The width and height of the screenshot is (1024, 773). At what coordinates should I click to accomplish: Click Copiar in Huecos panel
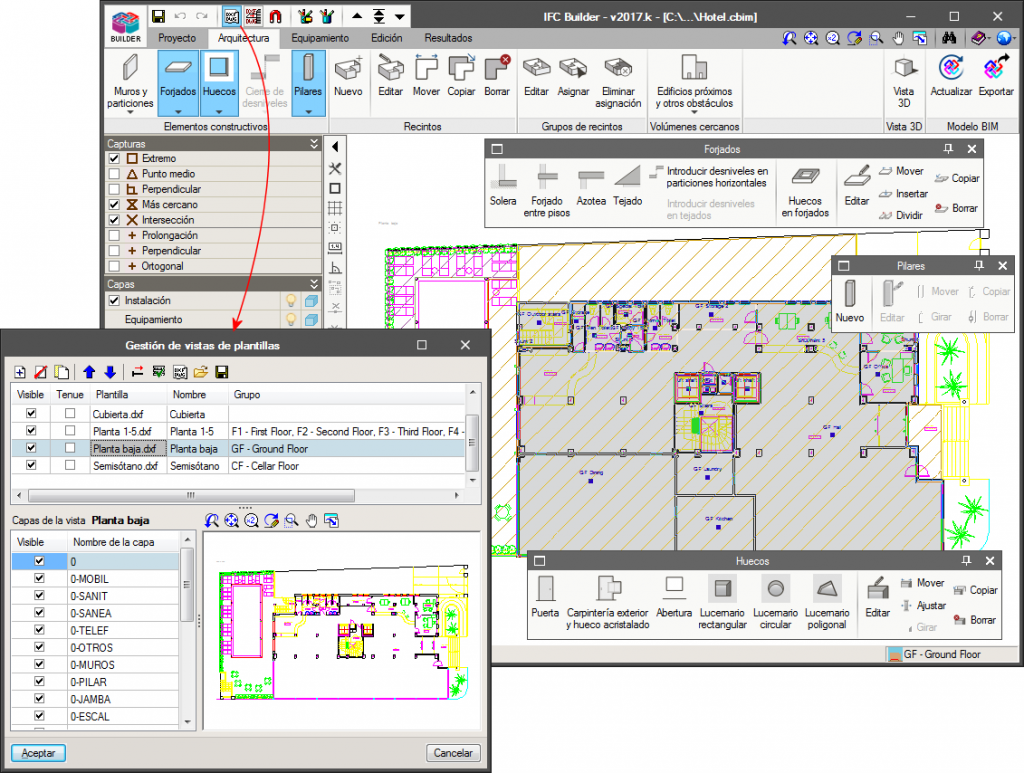point(976,590)
